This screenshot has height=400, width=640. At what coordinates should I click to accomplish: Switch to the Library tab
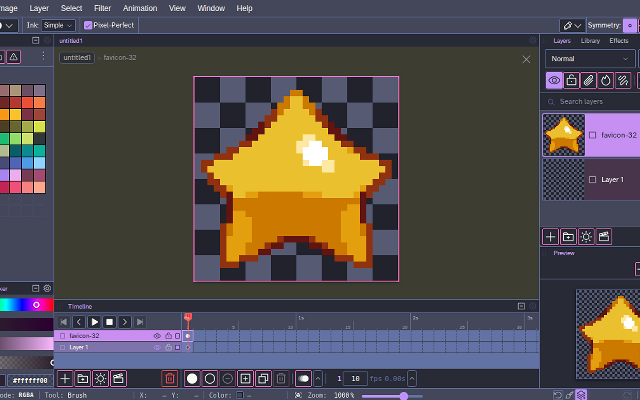590,41
